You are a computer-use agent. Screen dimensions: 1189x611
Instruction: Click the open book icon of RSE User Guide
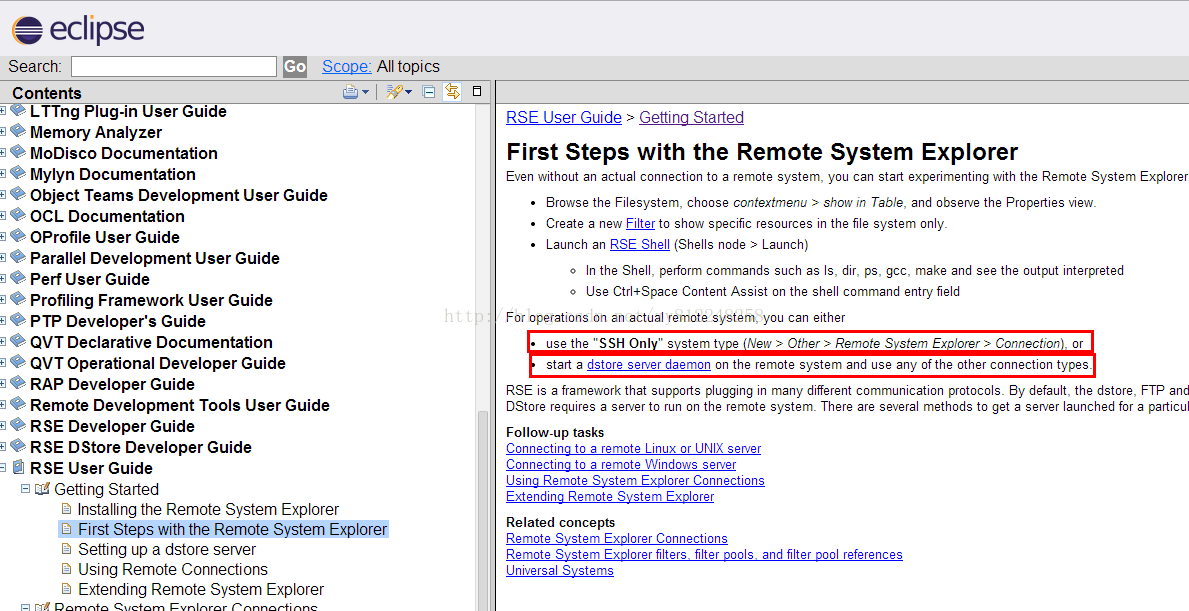pos(18,468)
